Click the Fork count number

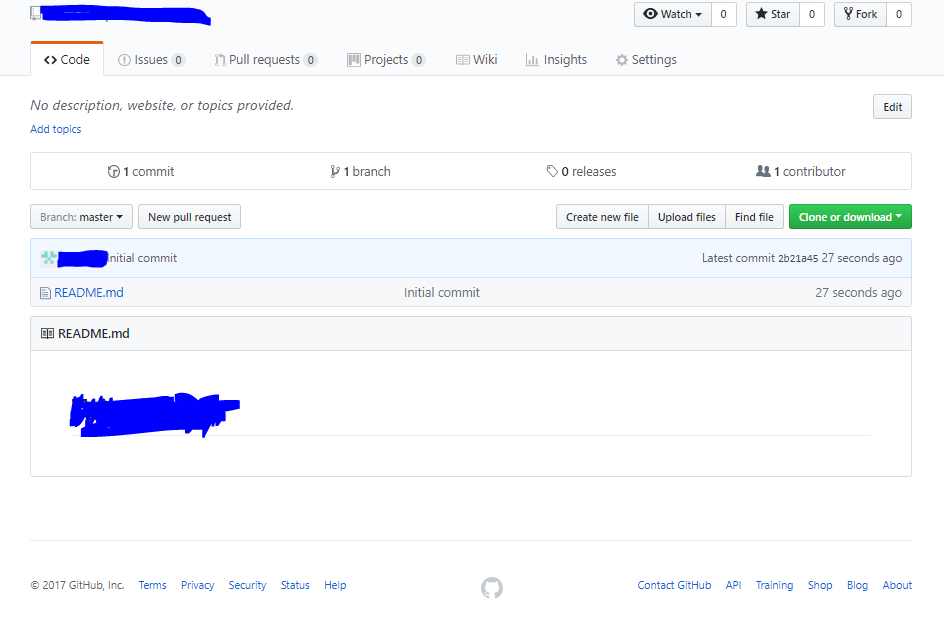(x=899, y=14)
